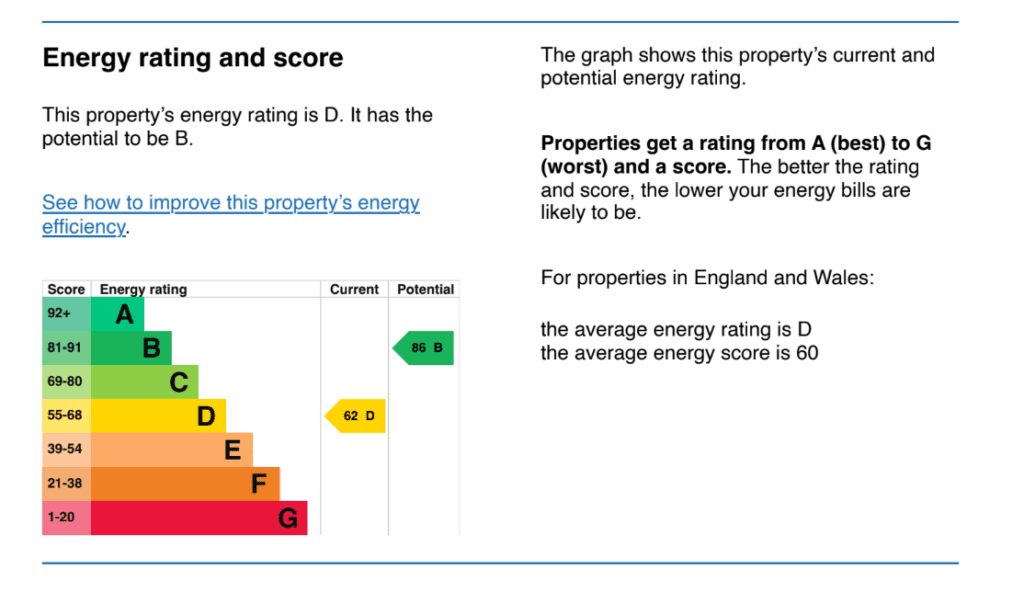The width and height of the screenshot is (1024, 615).
Task: Select the red G rating bar
Action: (199, 518)
